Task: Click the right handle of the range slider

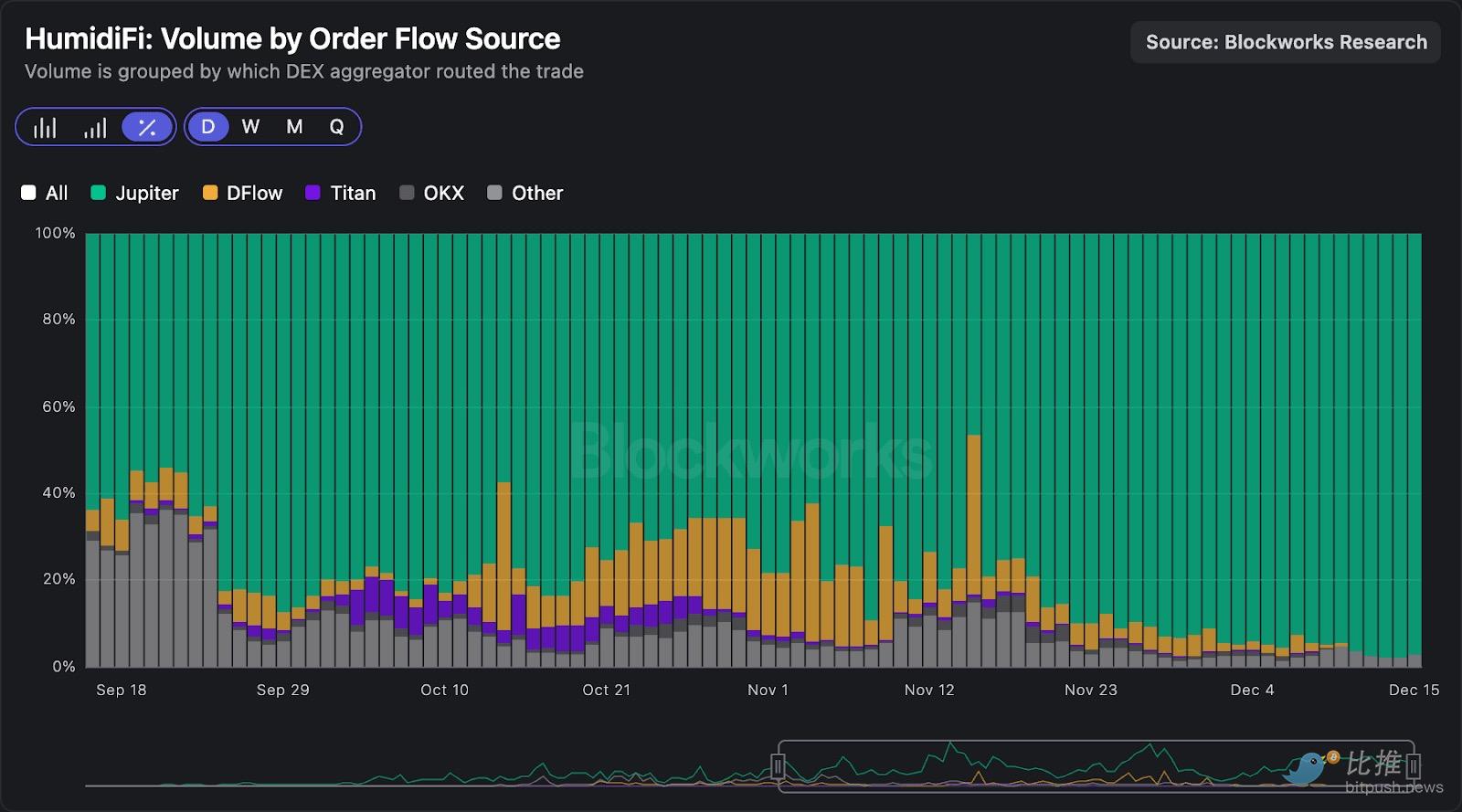Action: click(x=1413, y=765)
